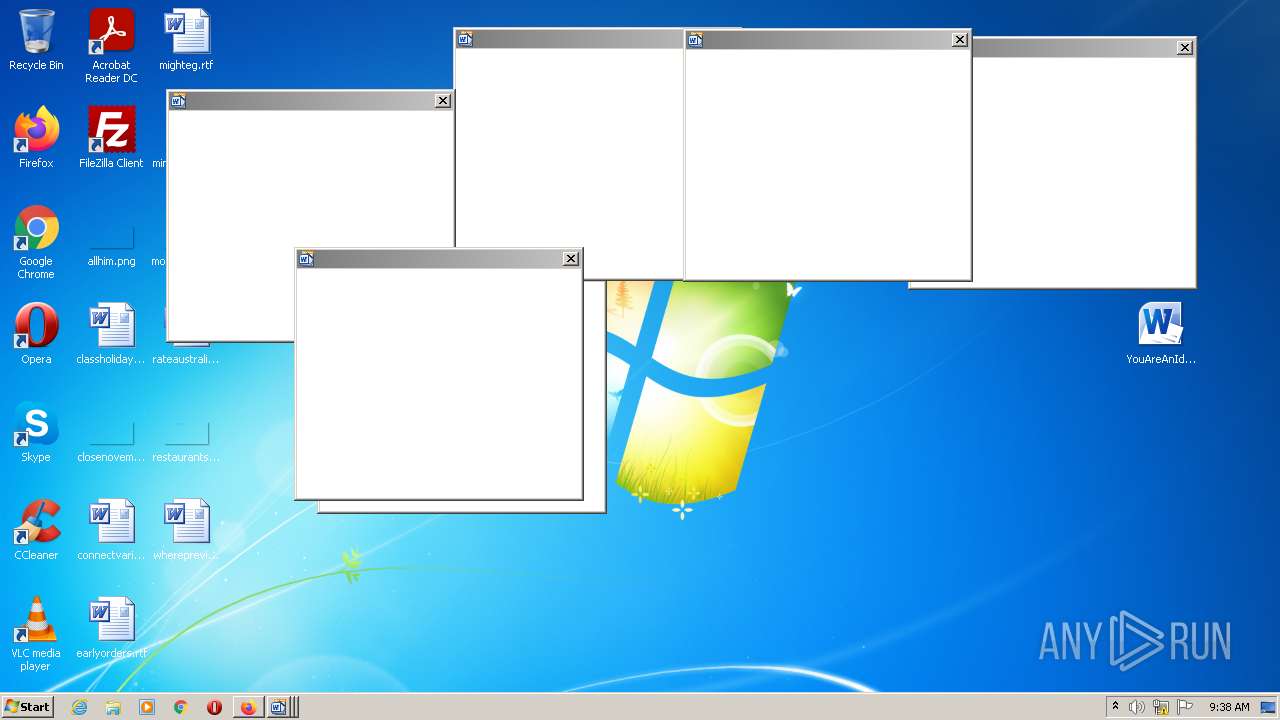Close the blank window above the YouAreAnId icon
Image resolution: width=1280 pixels, height=720 pixels.
pos(1185,48)
